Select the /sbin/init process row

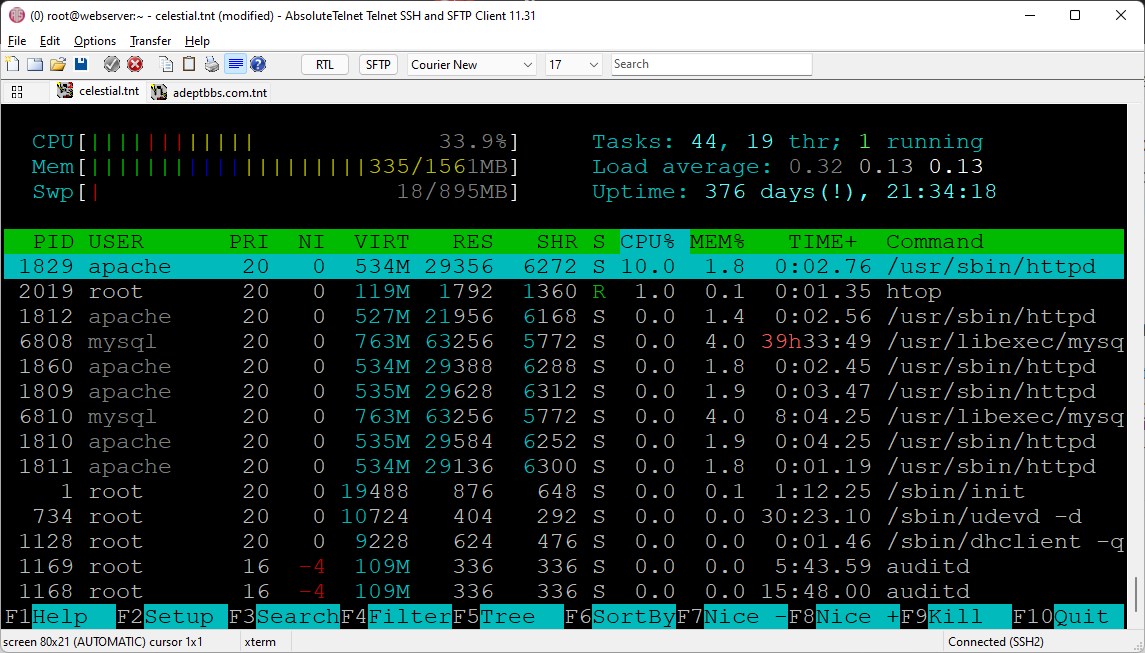[x=564, y=492]
